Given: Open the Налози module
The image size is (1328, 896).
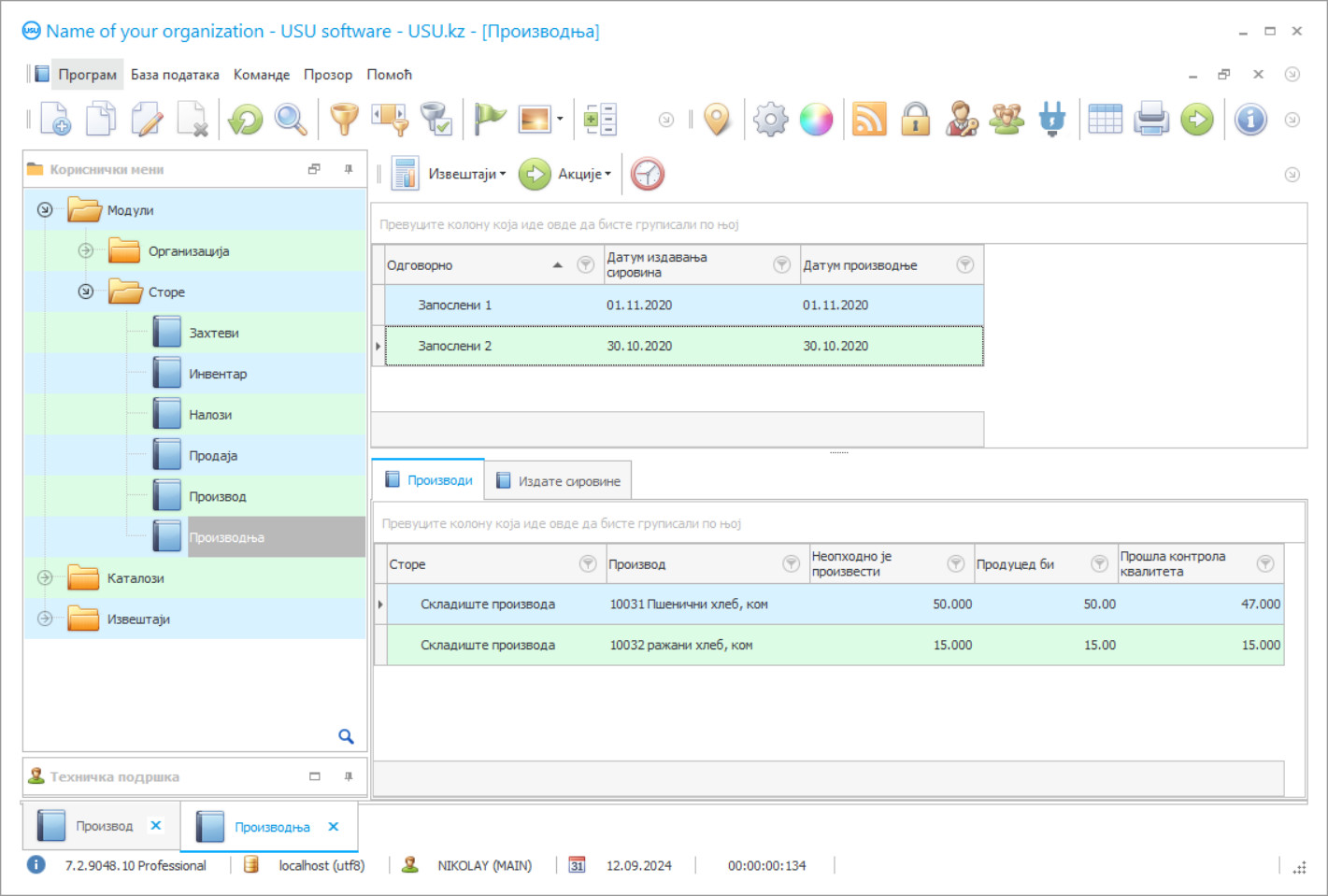Looking at the screenshot, I should [x=210, y=415].
